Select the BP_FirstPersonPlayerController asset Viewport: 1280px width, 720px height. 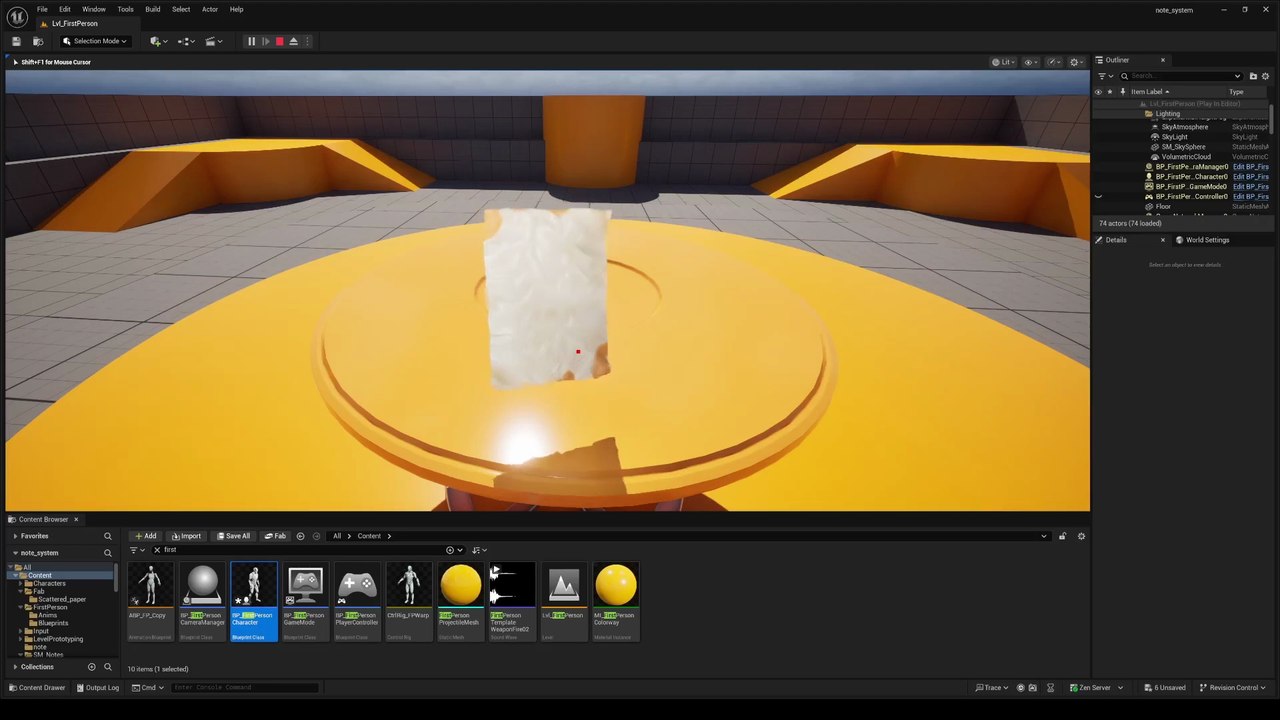(356, 600)
